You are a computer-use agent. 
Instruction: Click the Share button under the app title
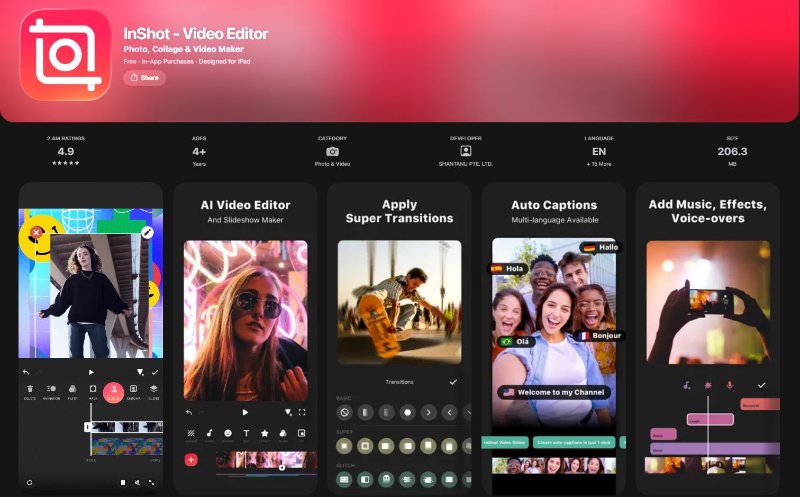144,78
